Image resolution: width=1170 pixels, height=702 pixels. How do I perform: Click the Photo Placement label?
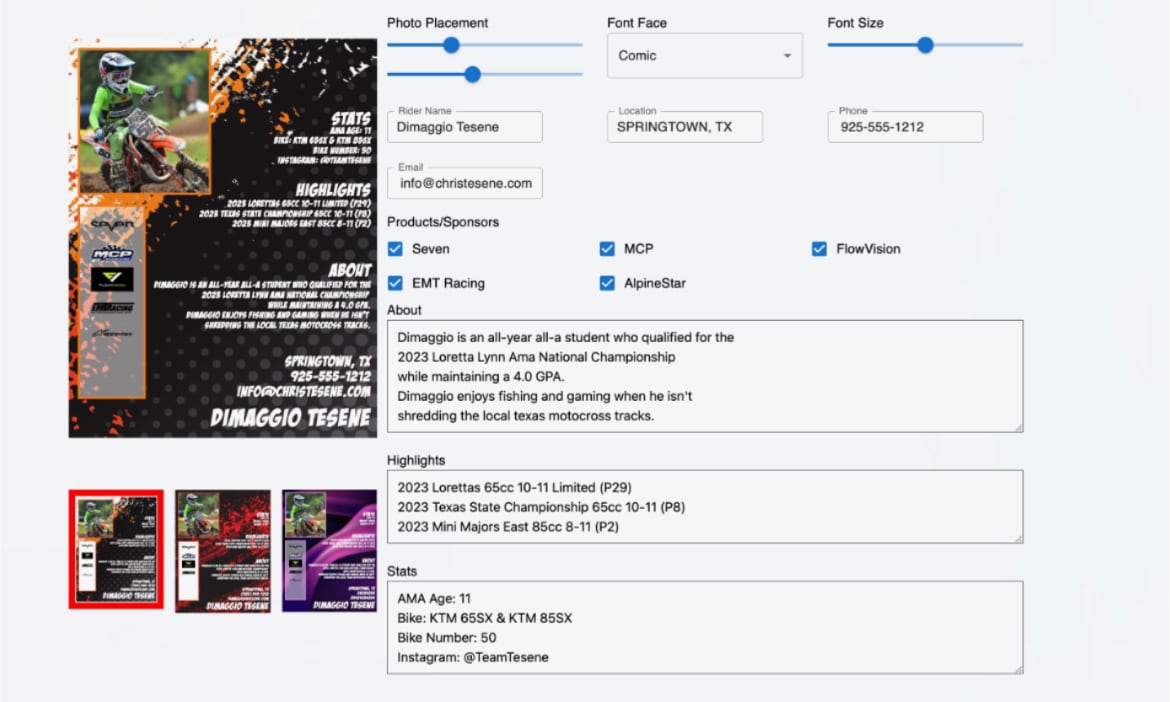point(437,23)
